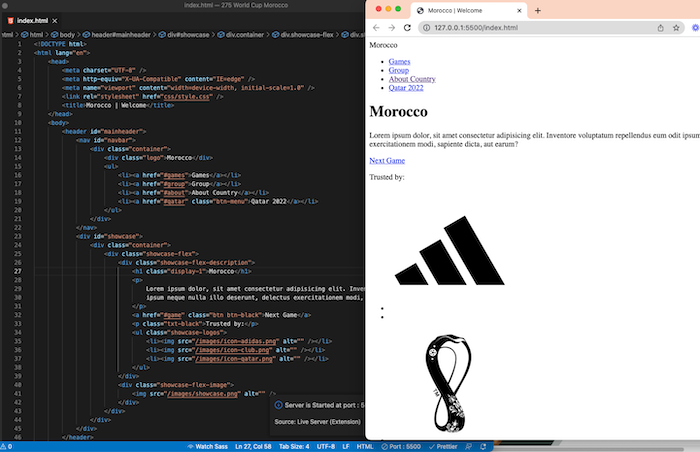Click the #qatar href in line 19
The height and width of the screenshot is (452, 700).
[174, 201]
